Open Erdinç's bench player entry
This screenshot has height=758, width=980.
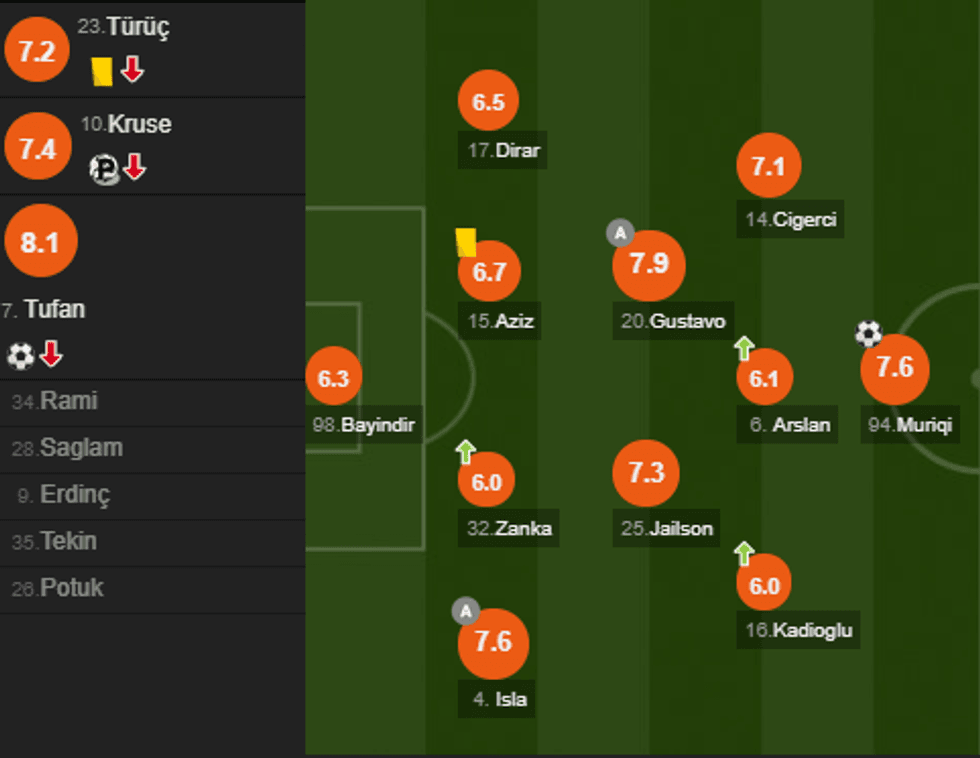(75, 495)
